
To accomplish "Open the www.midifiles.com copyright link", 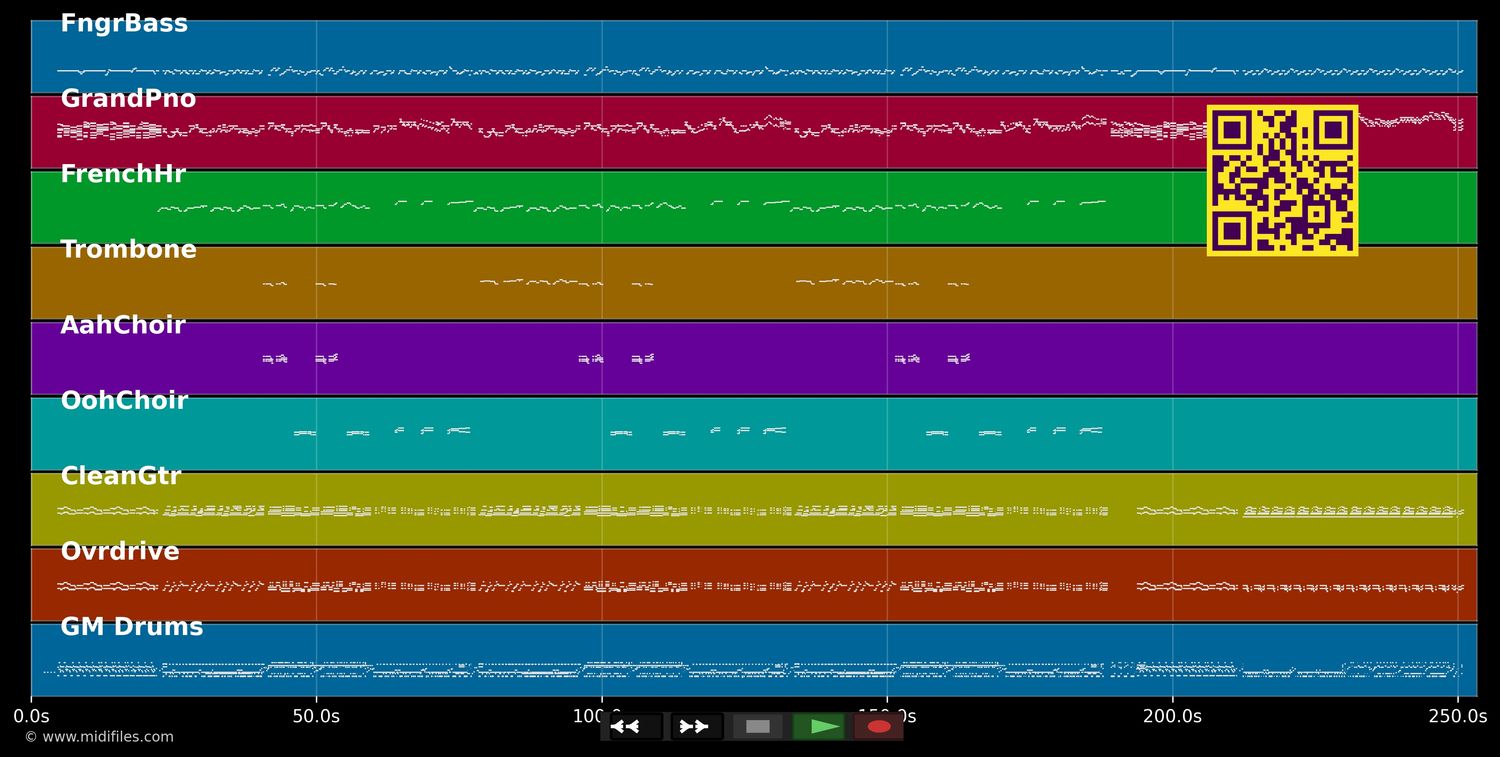I will (x=99, y=737).
